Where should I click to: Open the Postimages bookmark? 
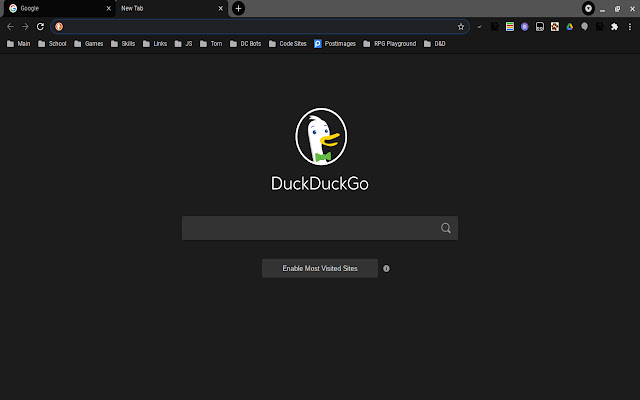335,44
